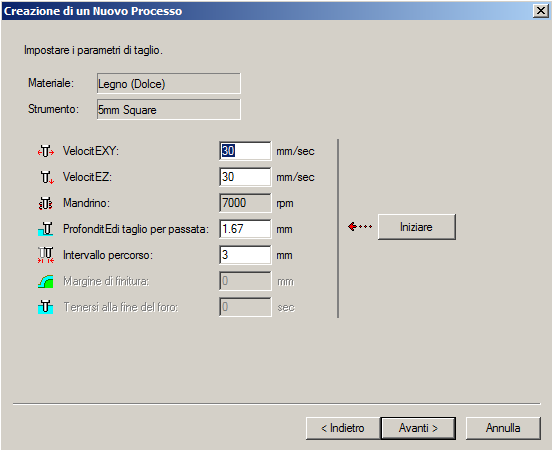Click the Margine di finitura field

coord(245,281)
